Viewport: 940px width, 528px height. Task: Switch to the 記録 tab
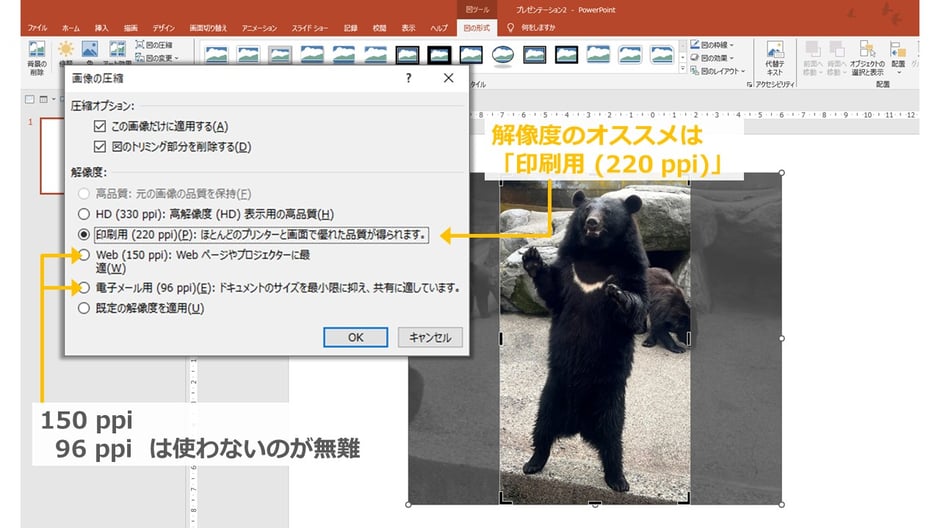click(x=351, y=28)
